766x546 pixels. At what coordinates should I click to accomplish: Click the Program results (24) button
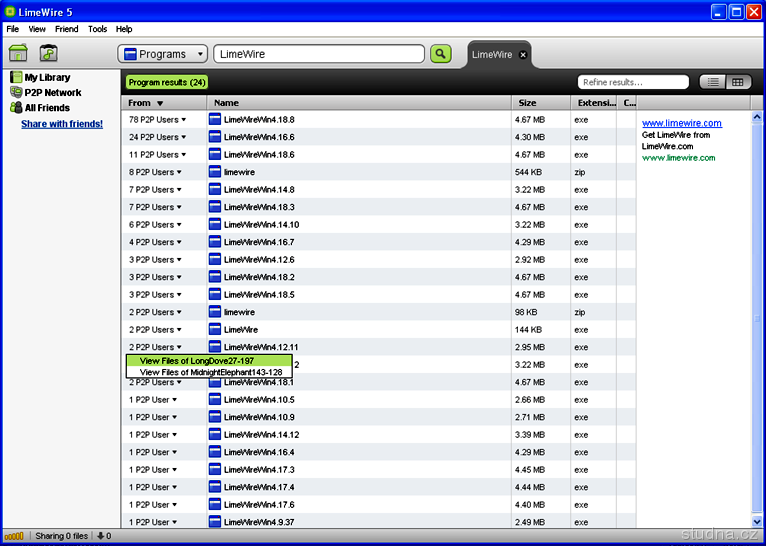167,83
